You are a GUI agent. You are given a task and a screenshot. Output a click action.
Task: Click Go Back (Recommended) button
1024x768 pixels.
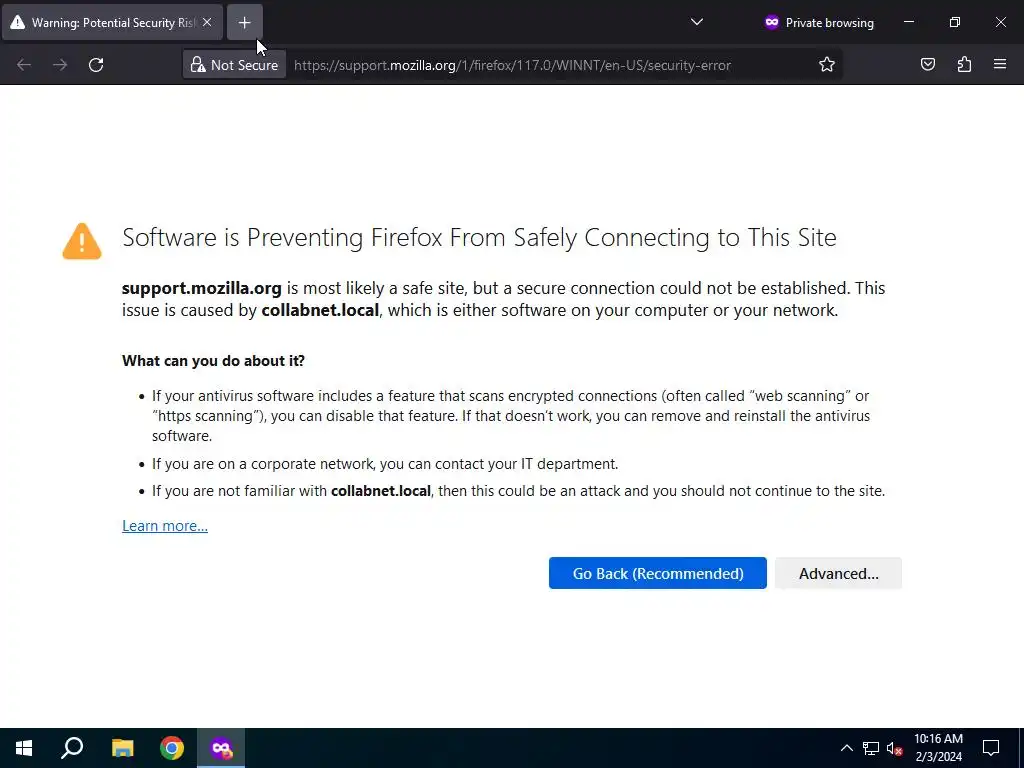click(x=657, y=573)
